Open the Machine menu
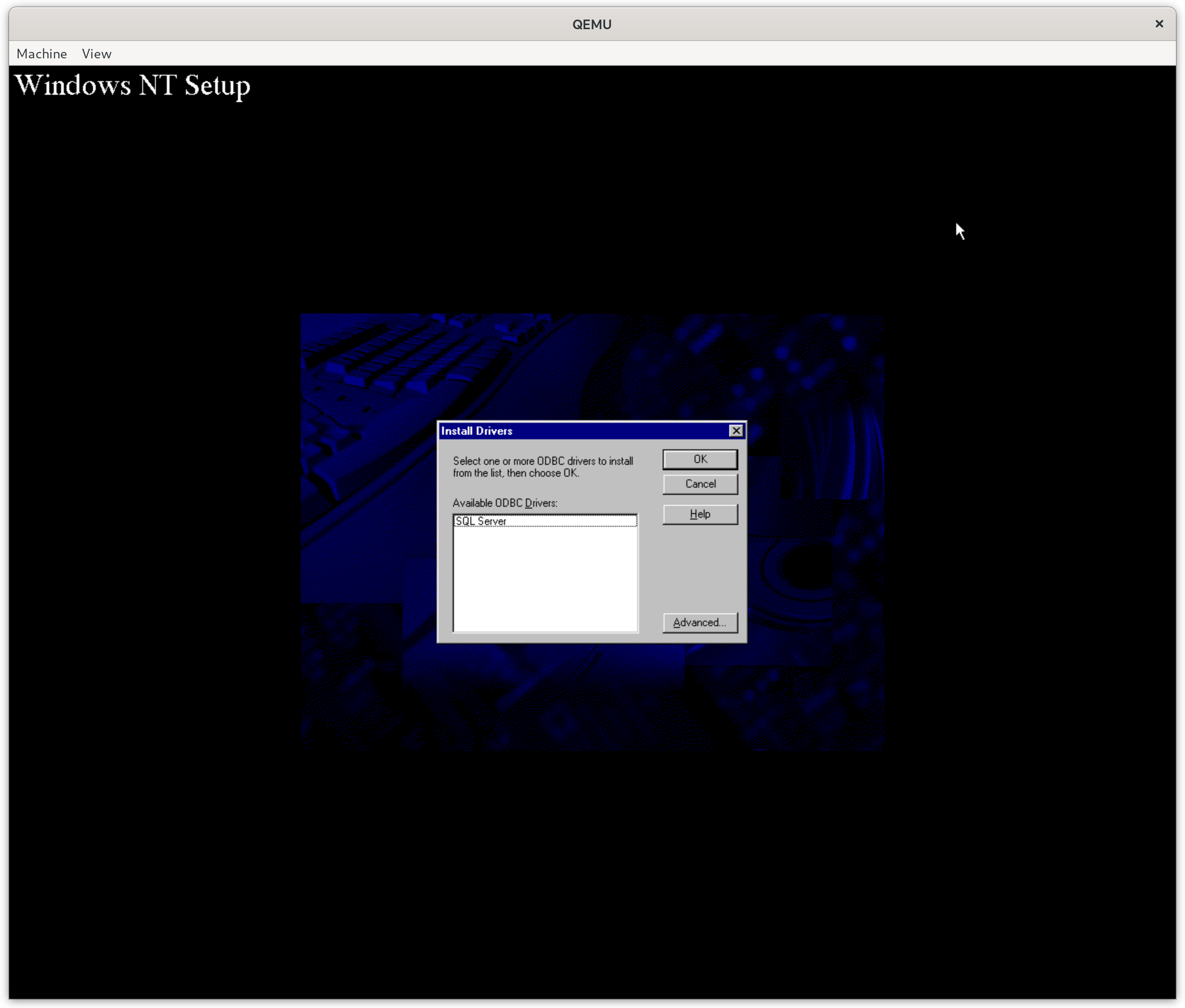 pyautogui.click(x=42, y=54)
